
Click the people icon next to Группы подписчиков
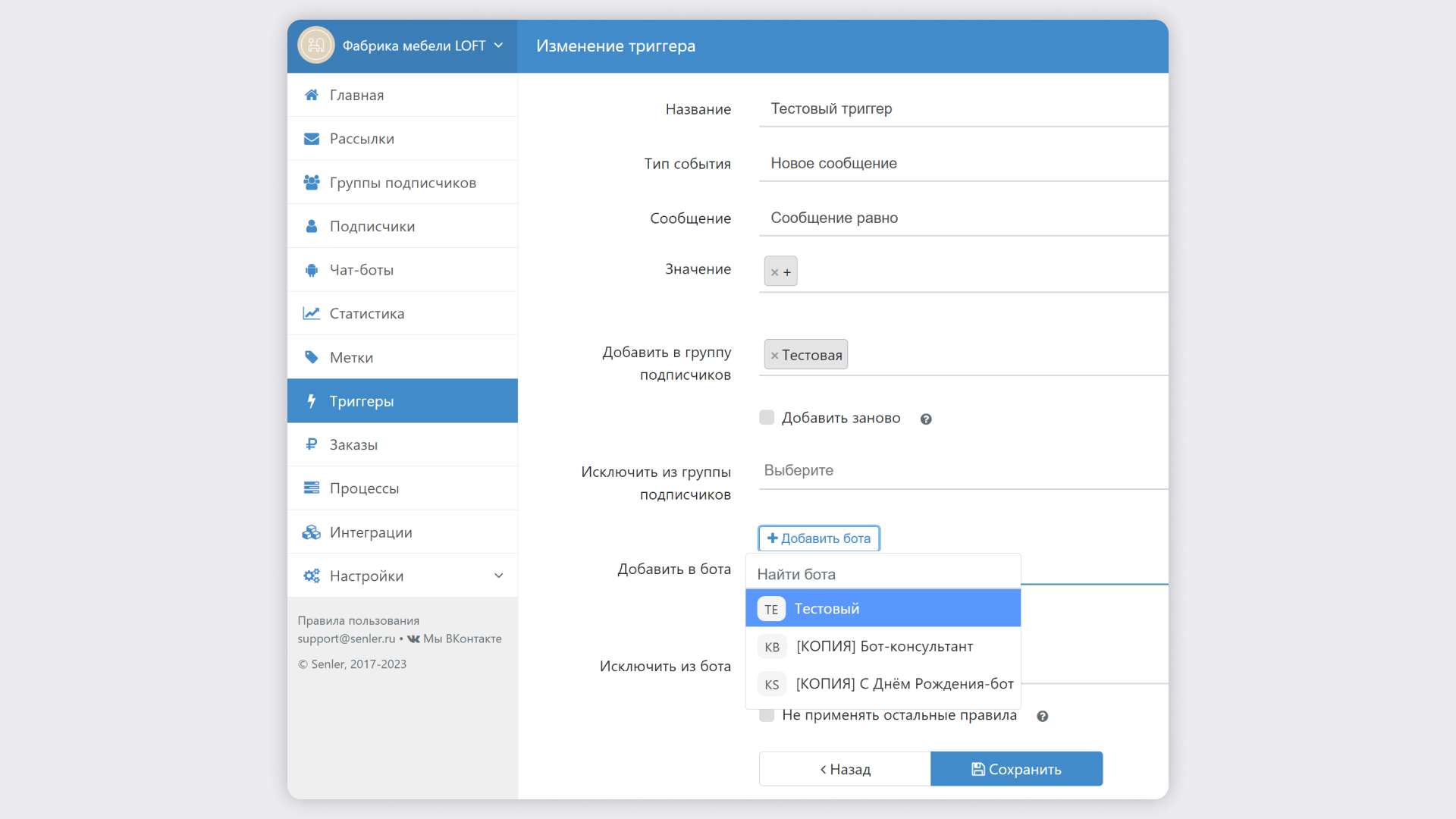click(x=311, y=183)
